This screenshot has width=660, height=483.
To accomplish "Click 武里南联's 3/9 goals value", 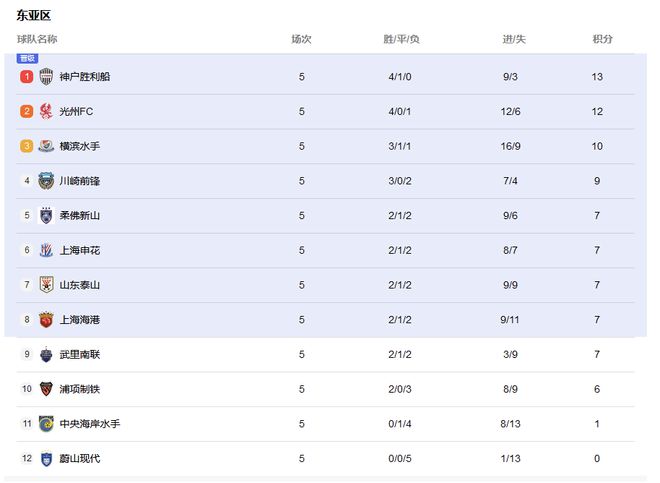I will coord(511,354).
